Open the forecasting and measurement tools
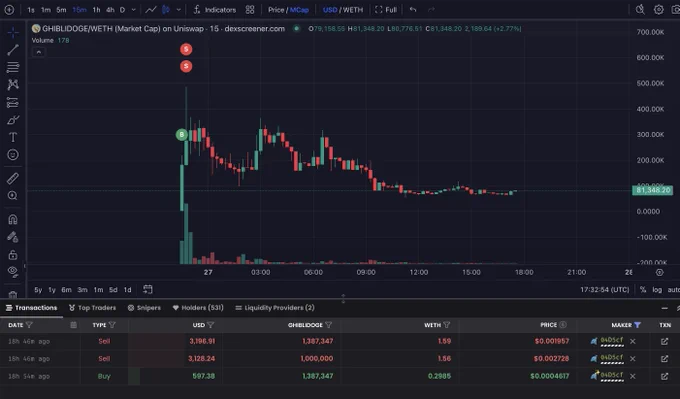This screenshot has width=680, height=399. click(x=13, y=102)
